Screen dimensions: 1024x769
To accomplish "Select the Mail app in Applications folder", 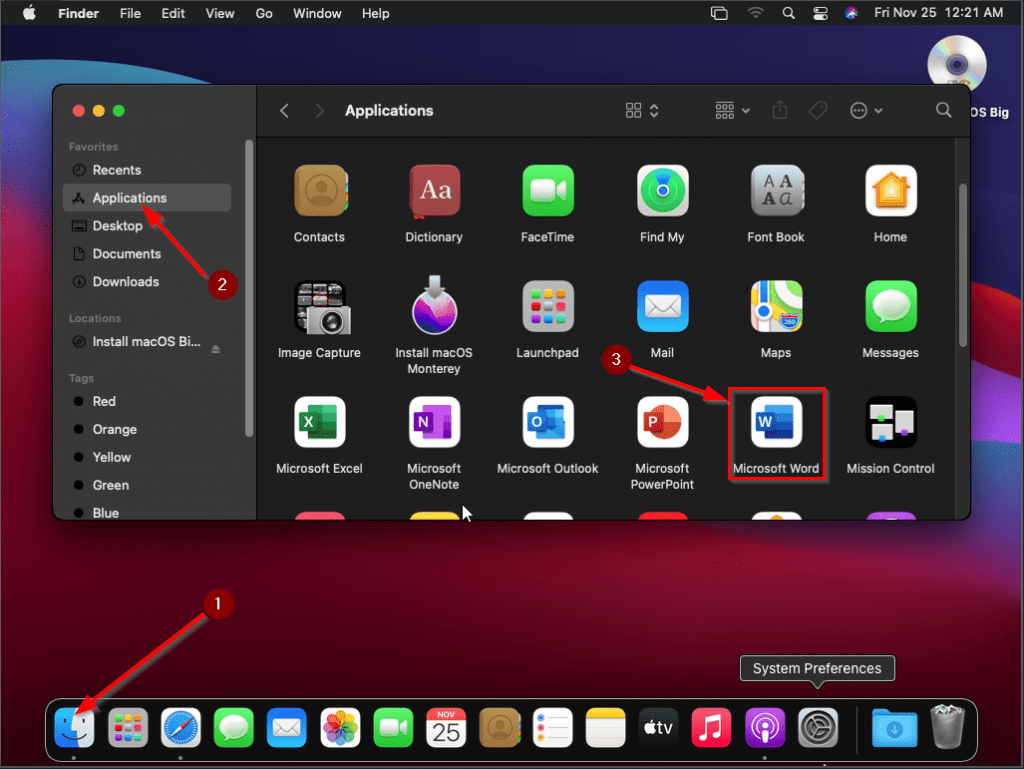I will tap(662, 306).
